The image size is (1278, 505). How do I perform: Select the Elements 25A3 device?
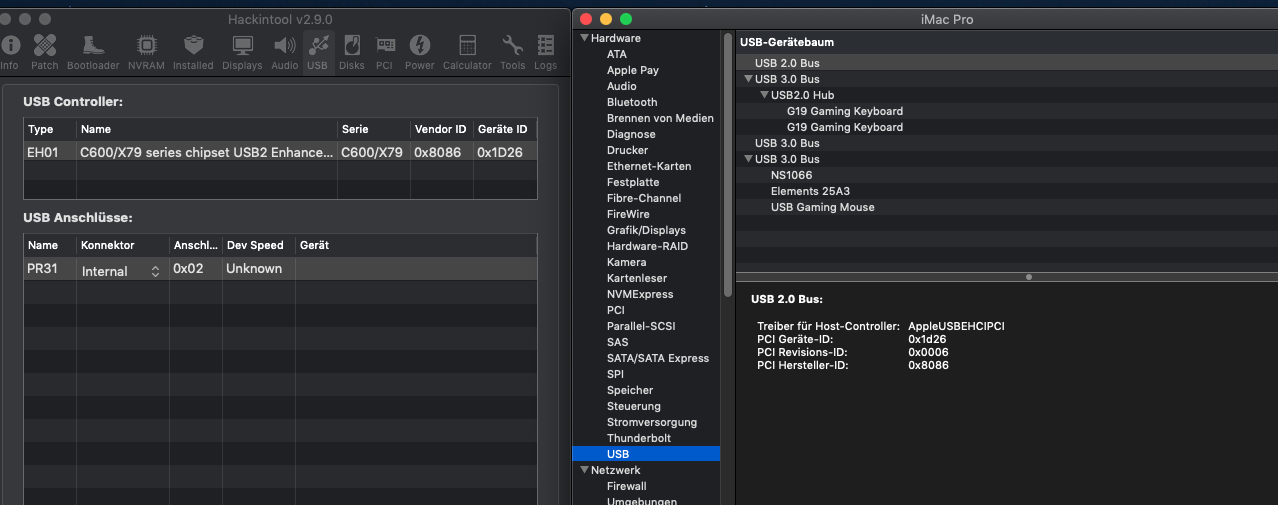pos(810,191)
